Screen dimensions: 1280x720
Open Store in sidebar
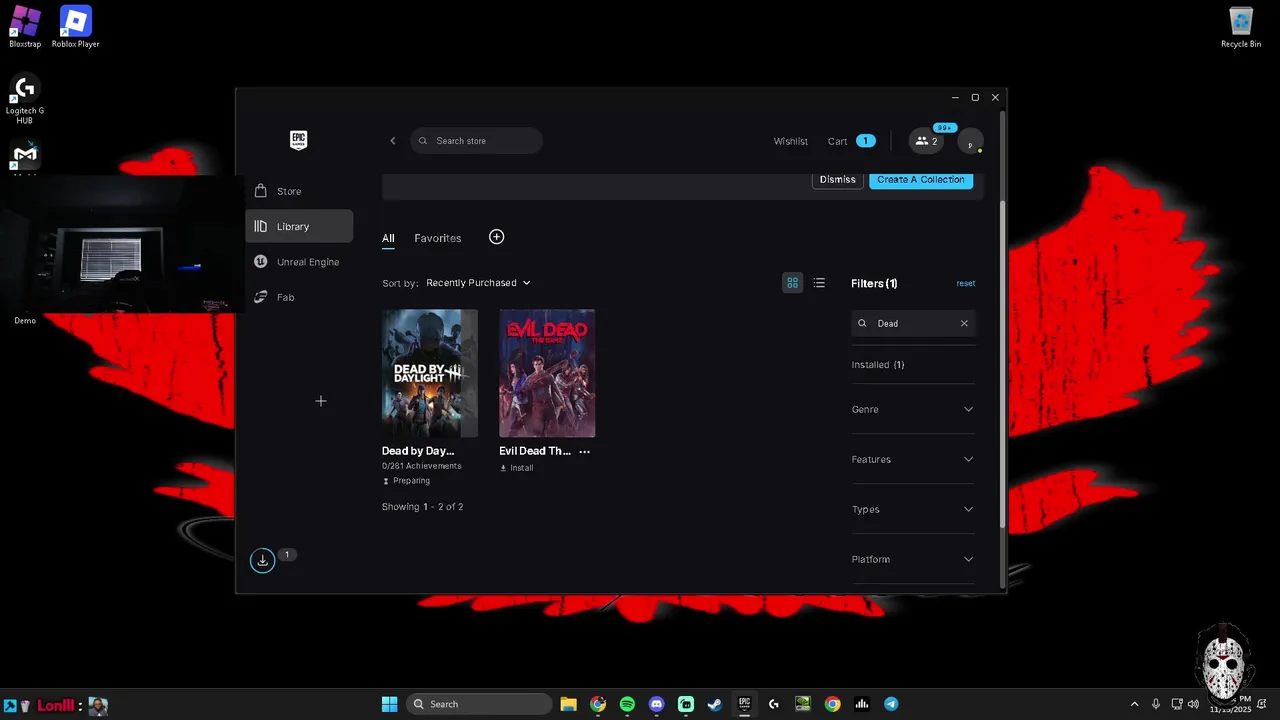[299, 191]
